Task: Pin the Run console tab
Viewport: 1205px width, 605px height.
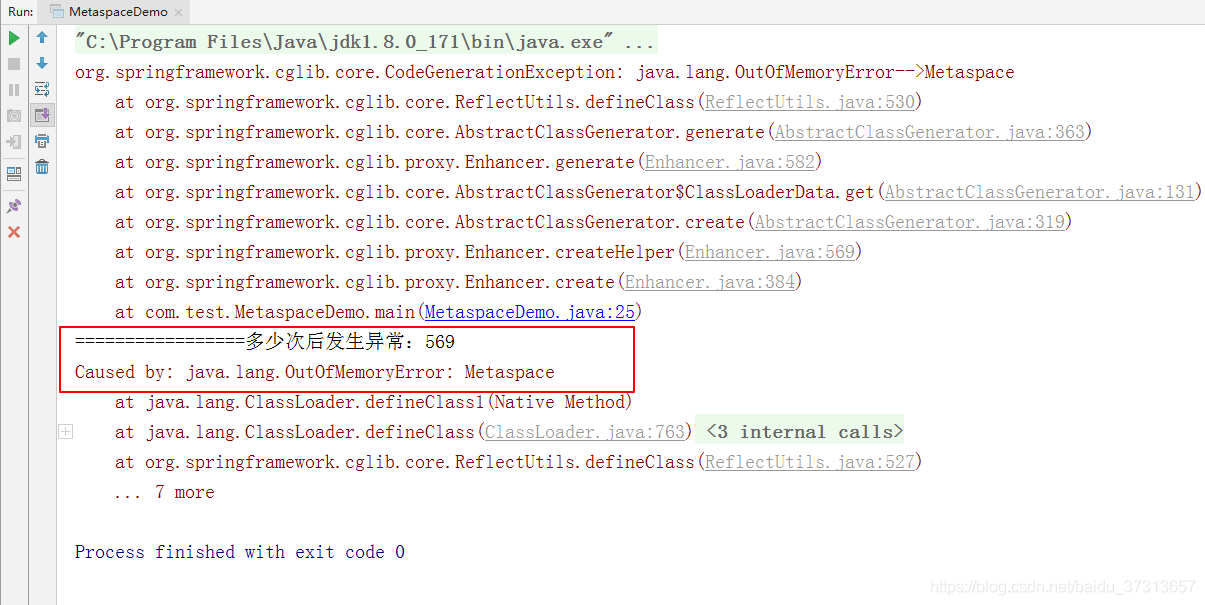Action: pos(14,205)
